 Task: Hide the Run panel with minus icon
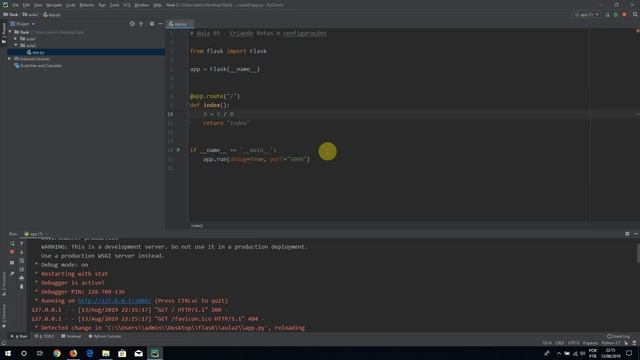tap(636, 234)
